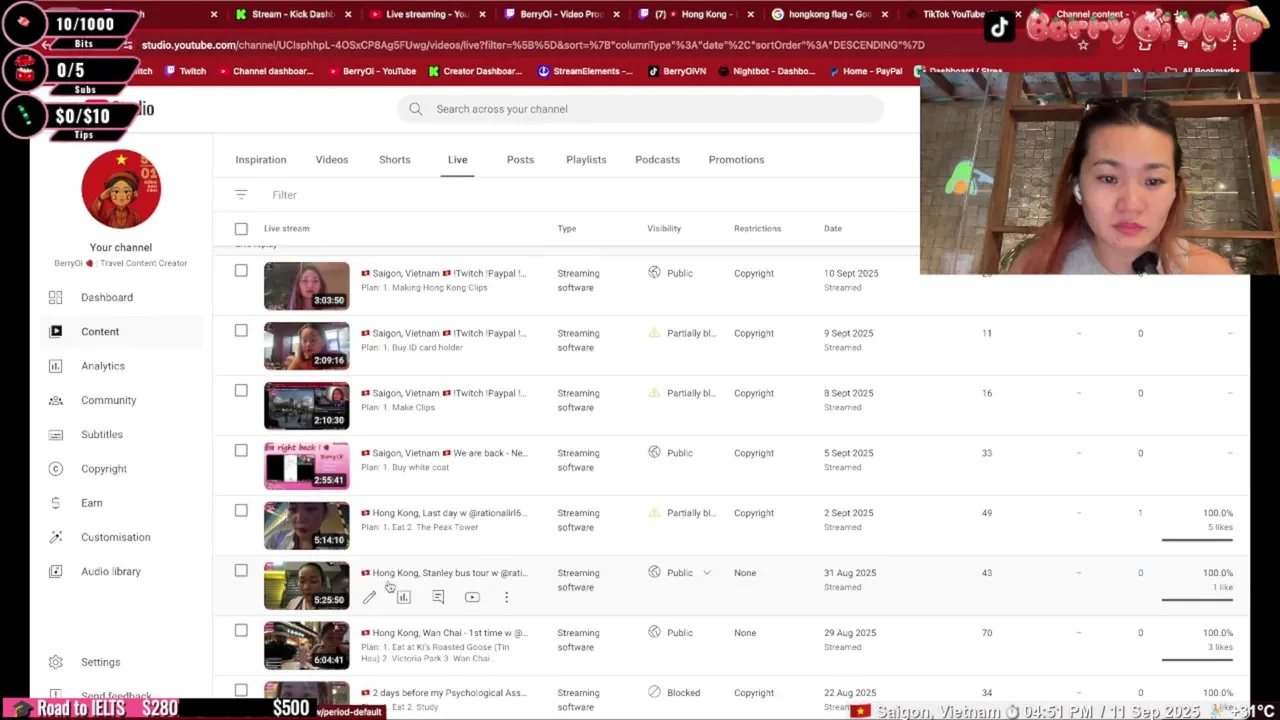This screenshot has height=720, width=1280.
Task: Click the browser address bar URL
Action: (x=533, y=45)
